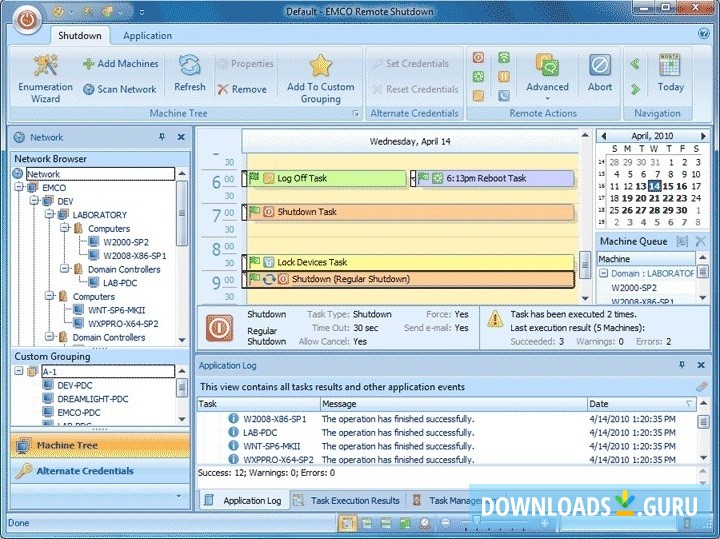
Task: Open the Application Log tab
Action: [x=245, y=500]
